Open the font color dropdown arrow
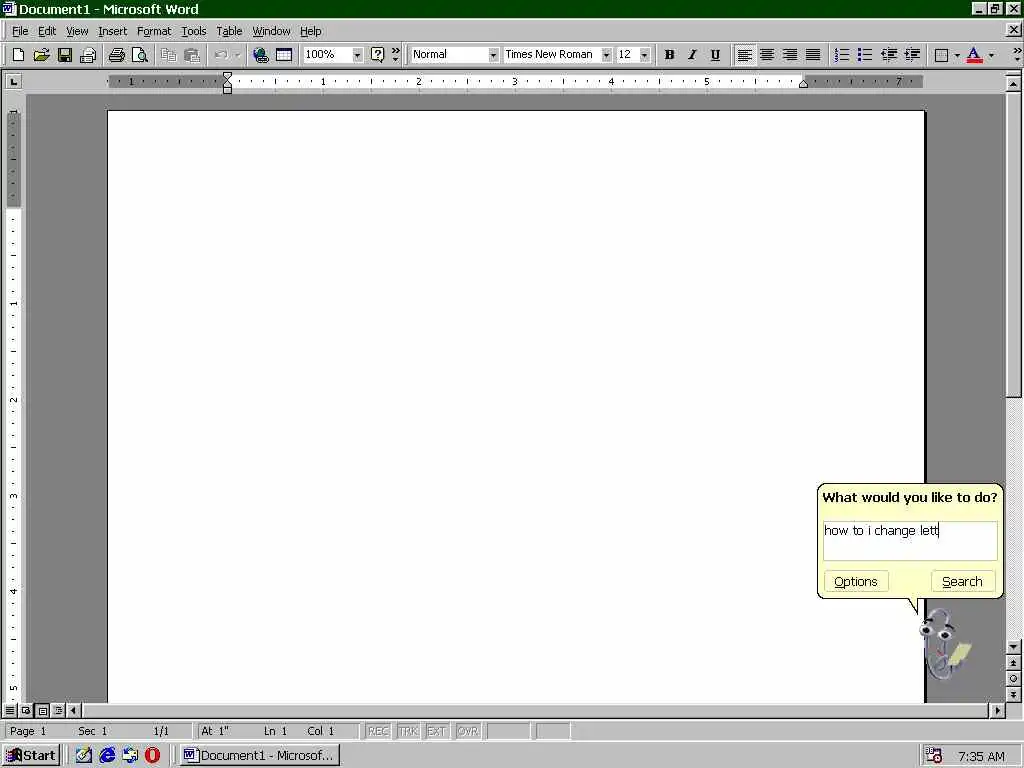The image size is (1024, 768). point(991,55)
